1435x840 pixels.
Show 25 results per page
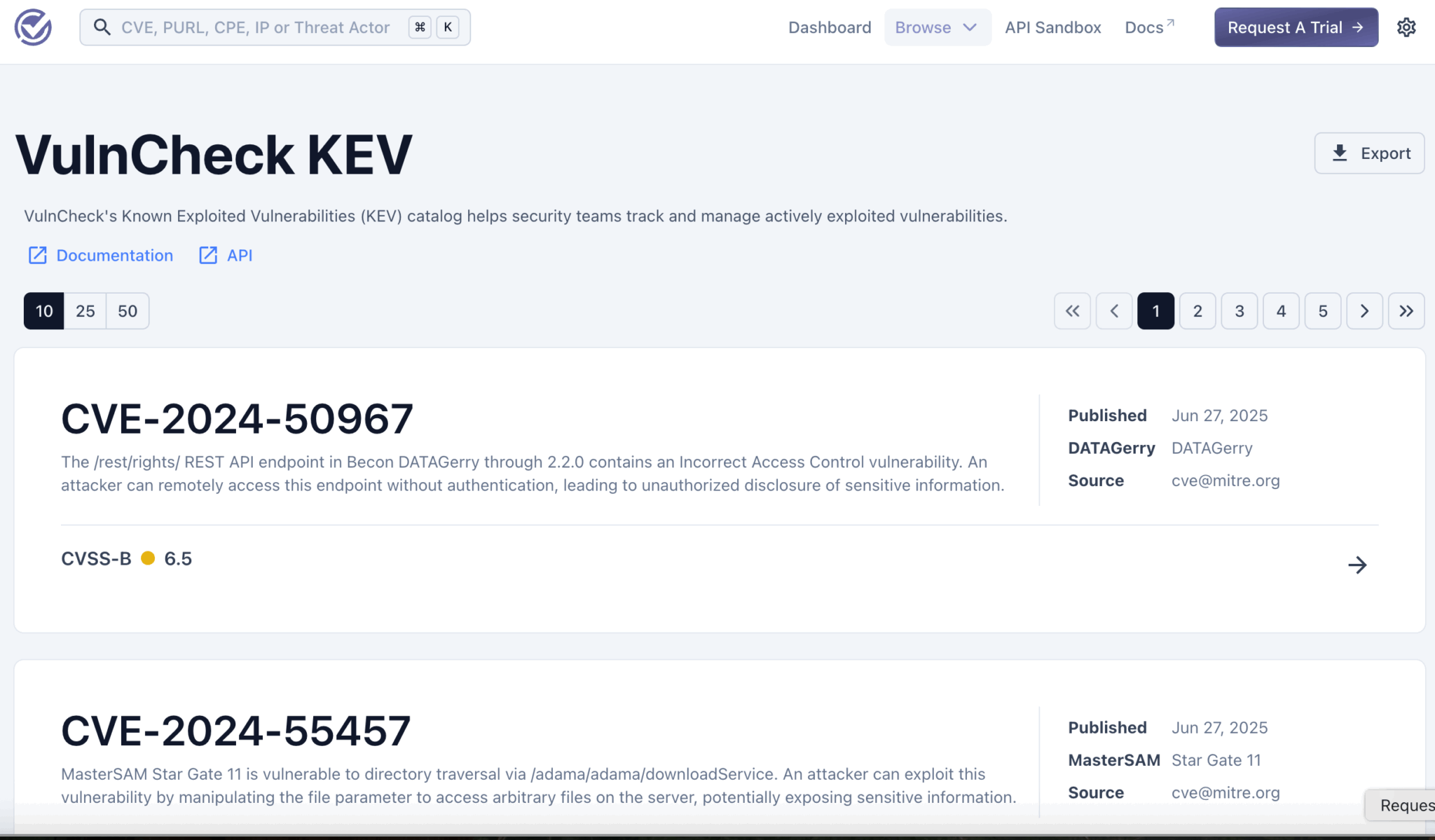(85, 311)
